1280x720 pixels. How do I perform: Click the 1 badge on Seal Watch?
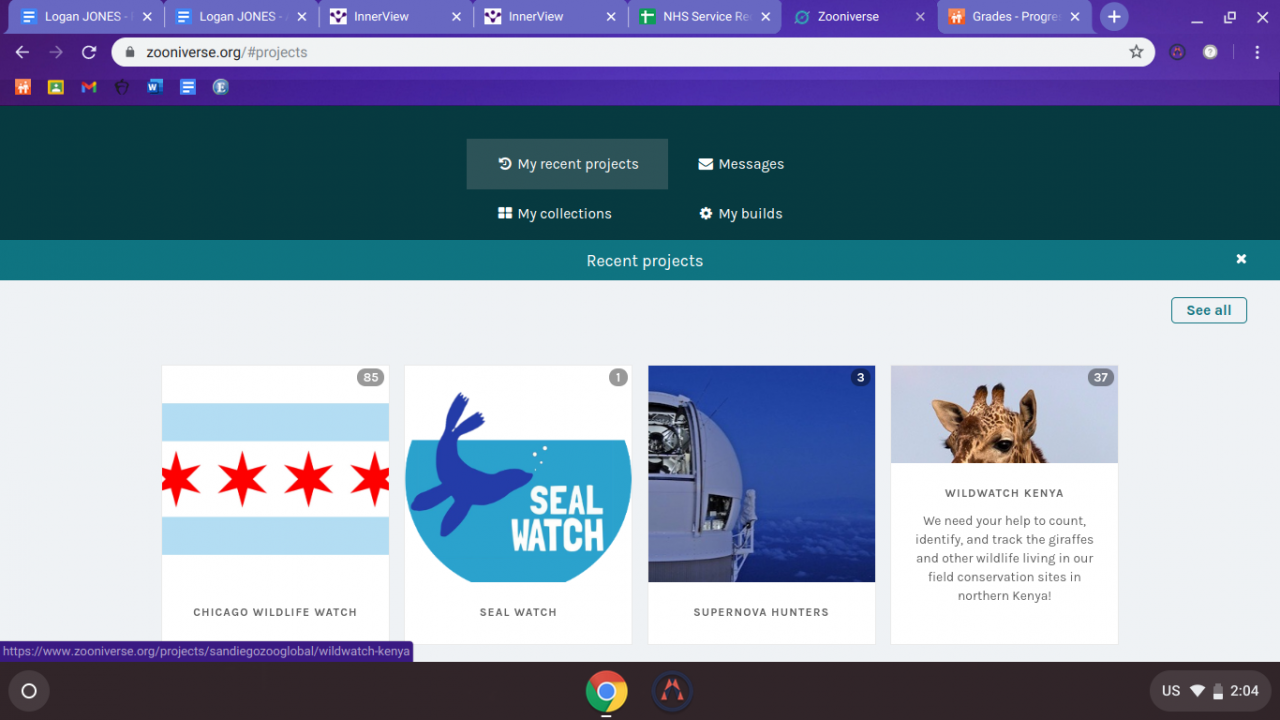click(x=618, y=377)
